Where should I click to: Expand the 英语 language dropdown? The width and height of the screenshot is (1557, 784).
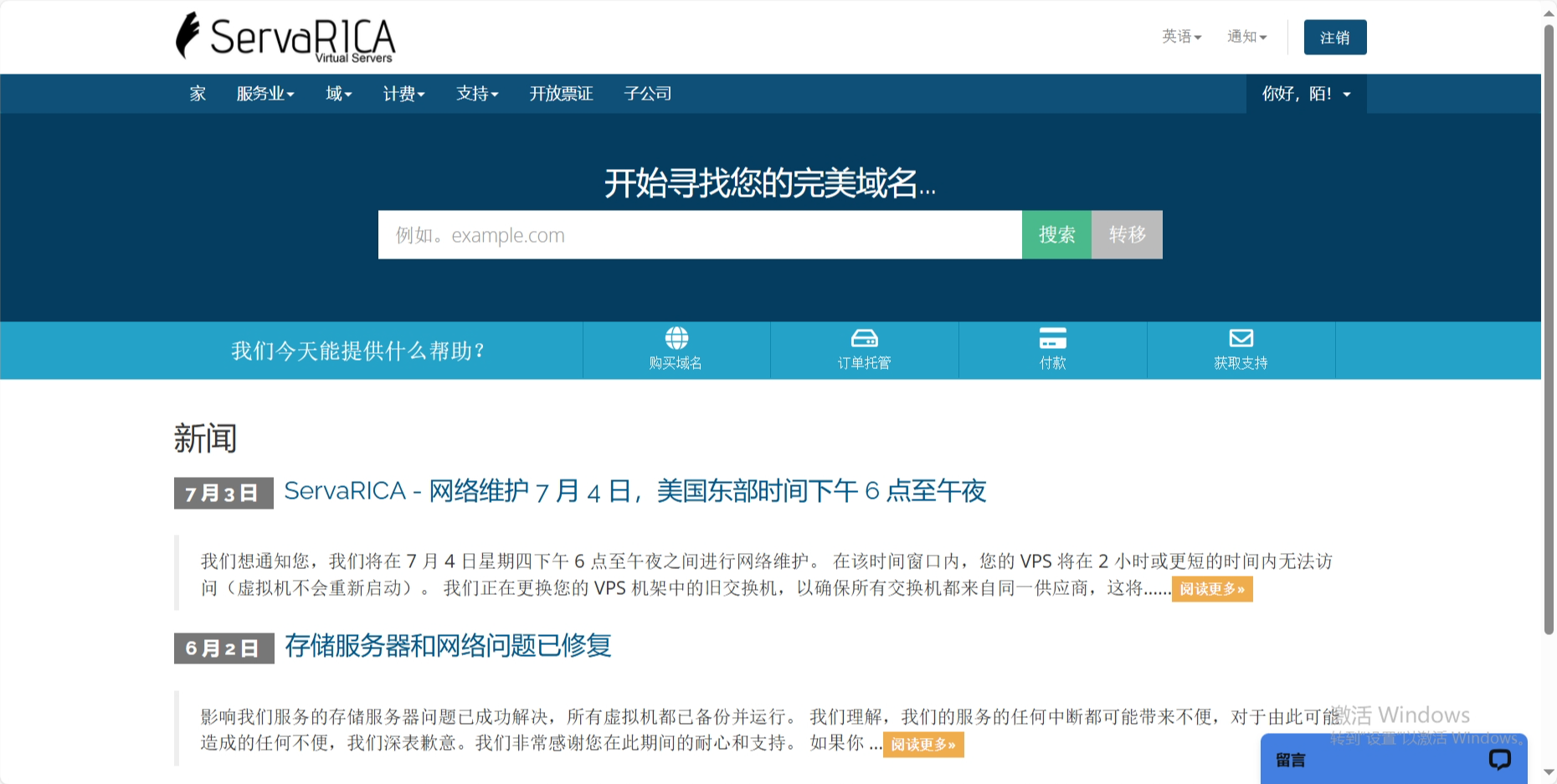click(x=1181, y=37)
